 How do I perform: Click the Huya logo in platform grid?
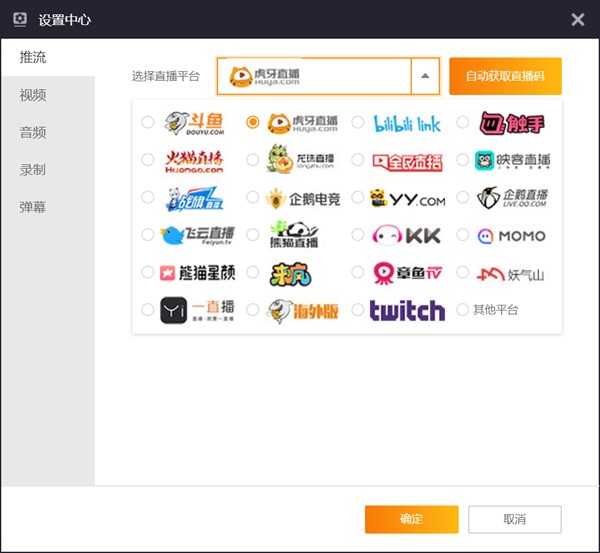(x=302, y=123)
